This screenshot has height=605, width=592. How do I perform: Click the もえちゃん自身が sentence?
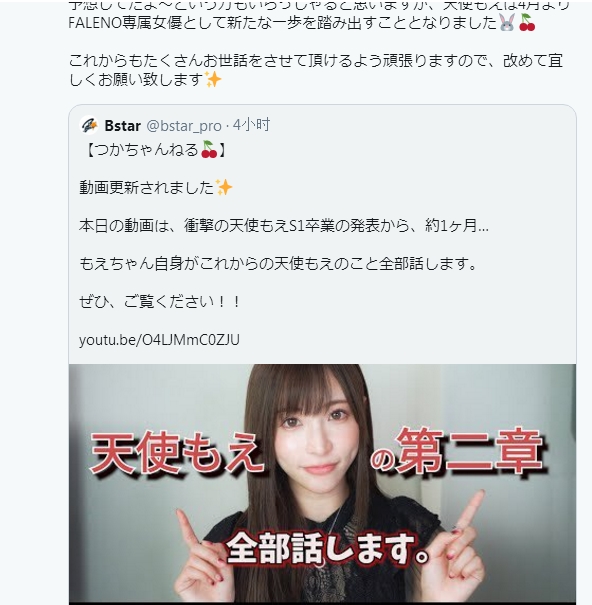click(x=278, y=264)
